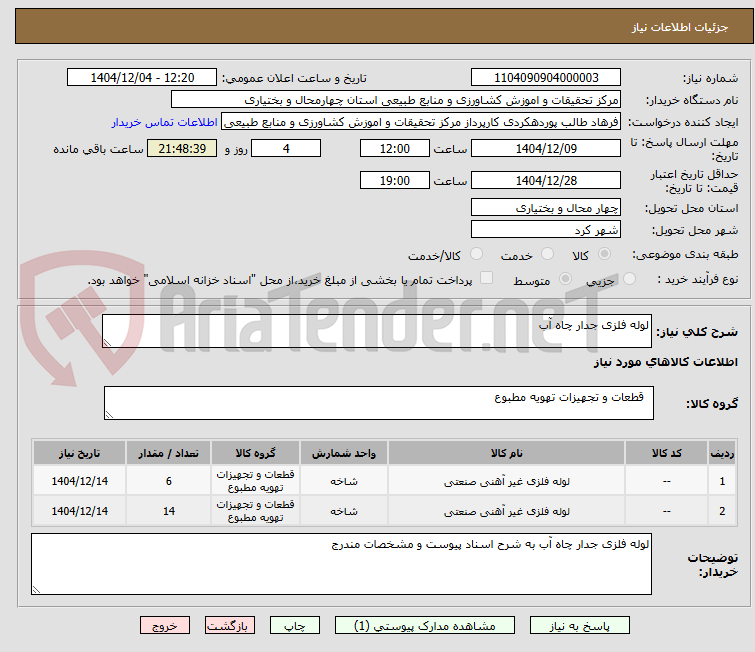
Task: Click the جزئیات اطلاعات نیاز header title
Action: click(680, 27)
